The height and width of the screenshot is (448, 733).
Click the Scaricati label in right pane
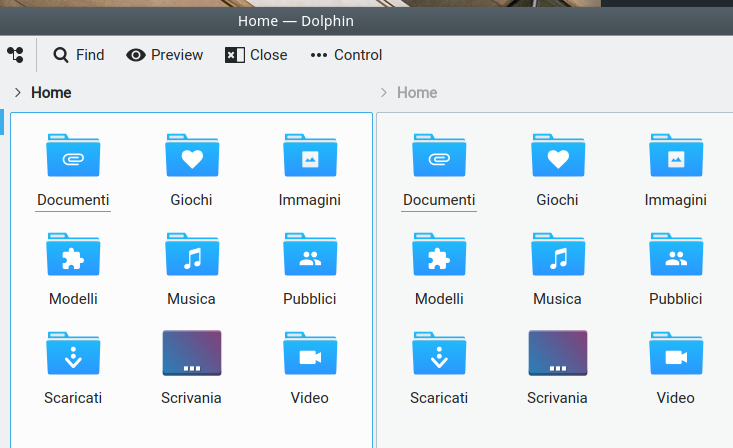coord(439,398)
